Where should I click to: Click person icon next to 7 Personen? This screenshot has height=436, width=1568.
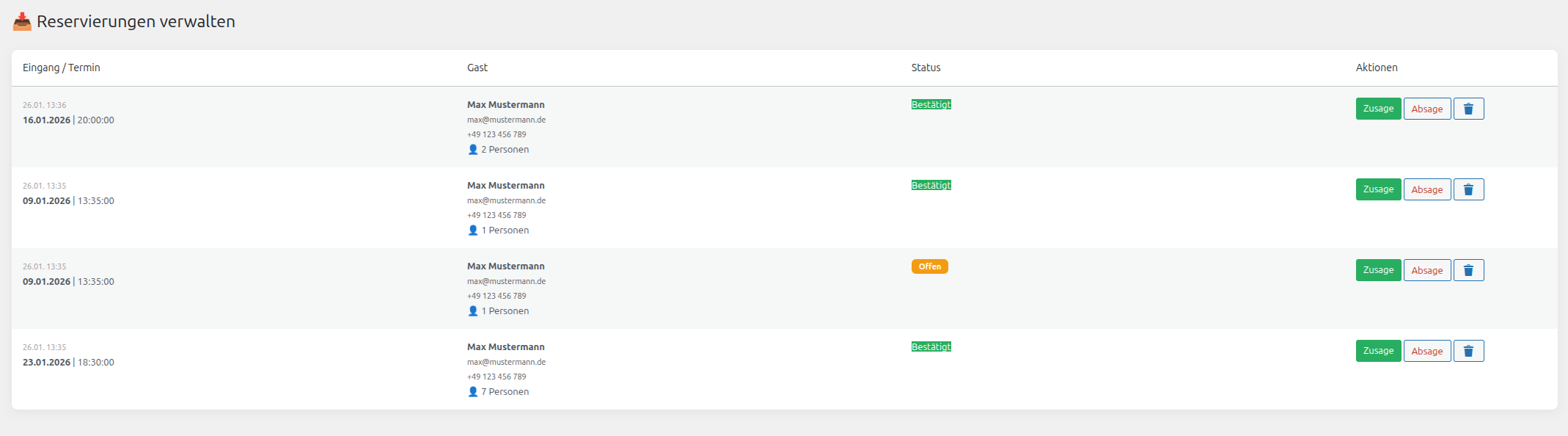pyautogui.click(x=473, y=392)
